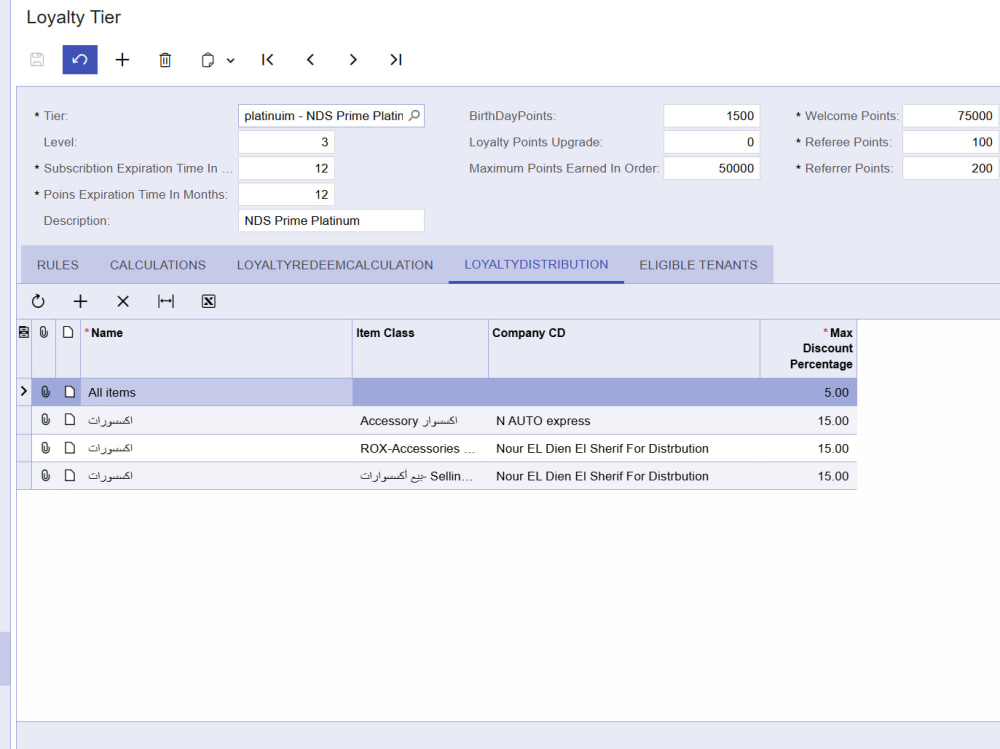
Task: Add a new loyalty tier record
Action: [122, 60]
